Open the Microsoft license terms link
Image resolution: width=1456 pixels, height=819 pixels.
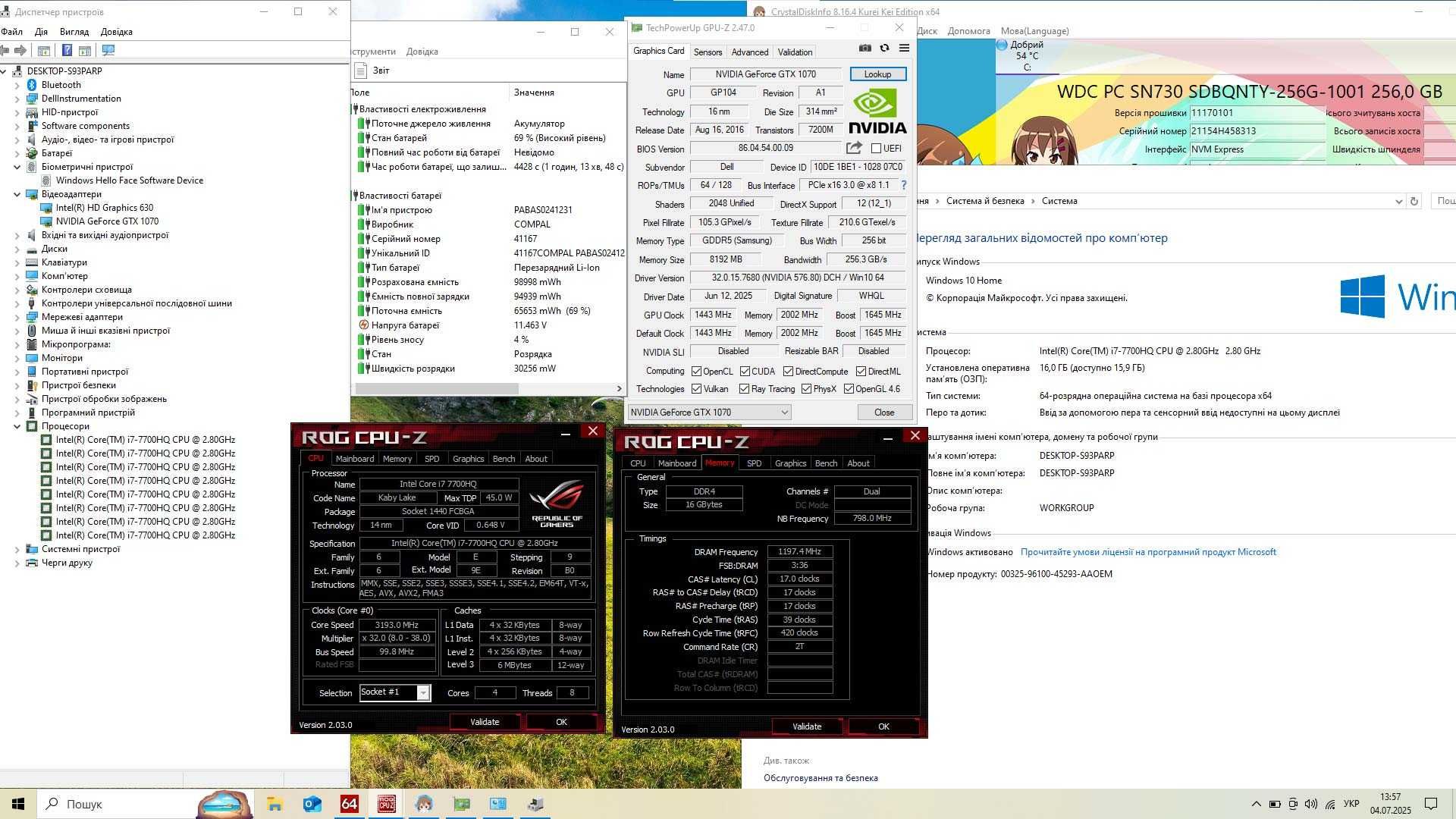[1148, 552]
